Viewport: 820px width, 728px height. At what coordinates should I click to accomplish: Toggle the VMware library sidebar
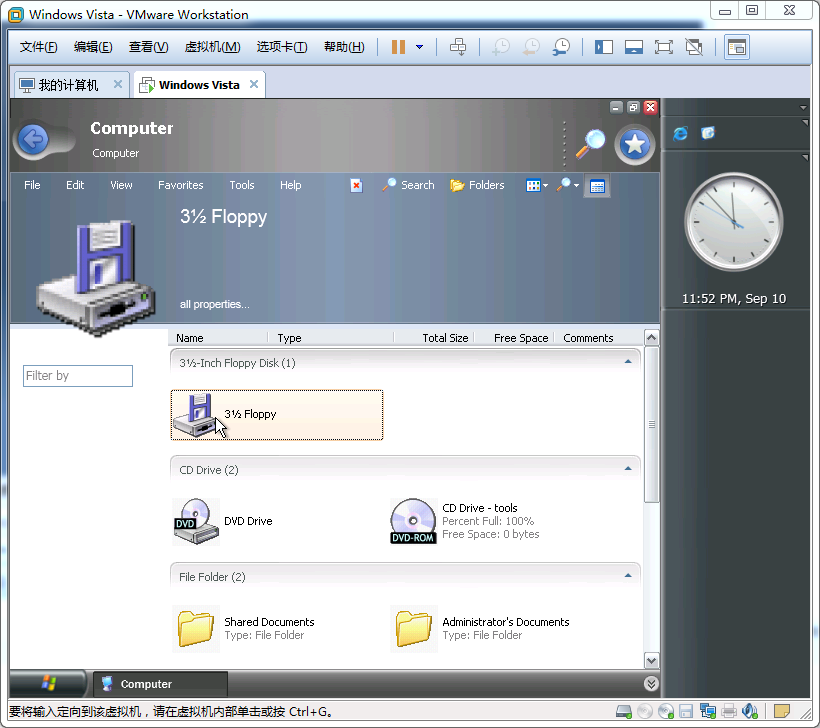coord(603,47)
